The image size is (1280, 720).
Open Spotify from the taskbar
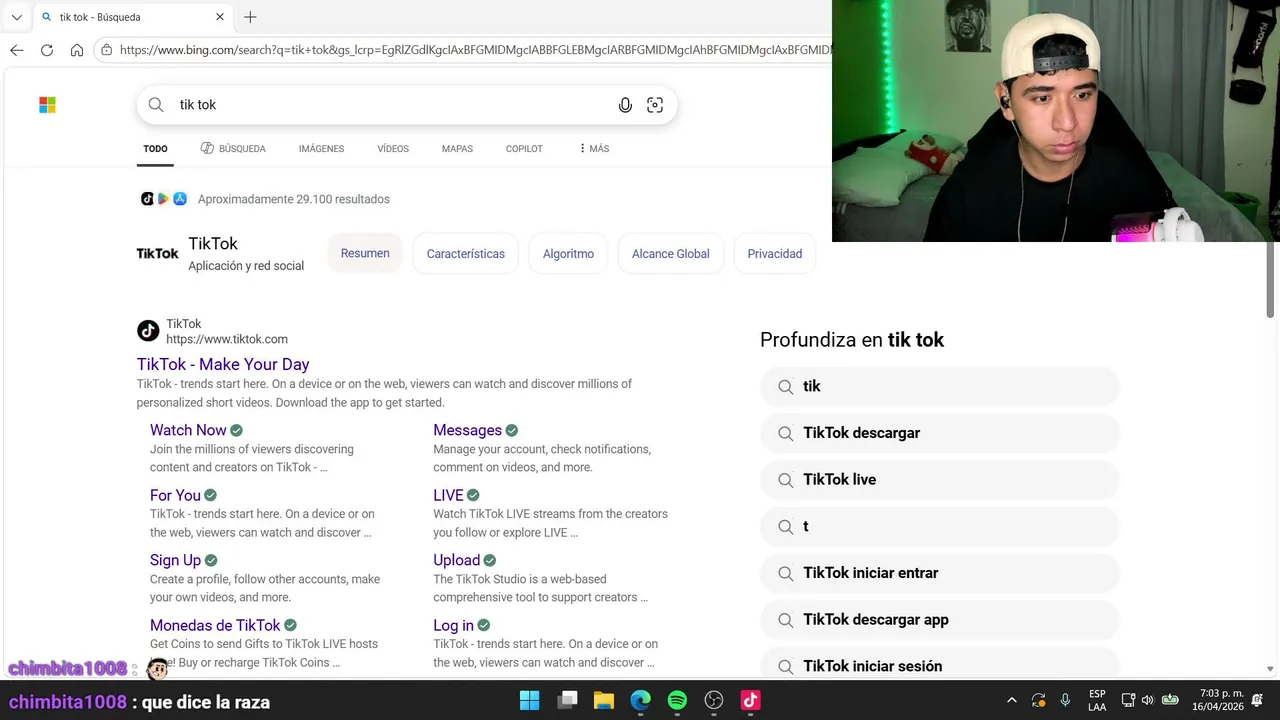click(677, 700)
